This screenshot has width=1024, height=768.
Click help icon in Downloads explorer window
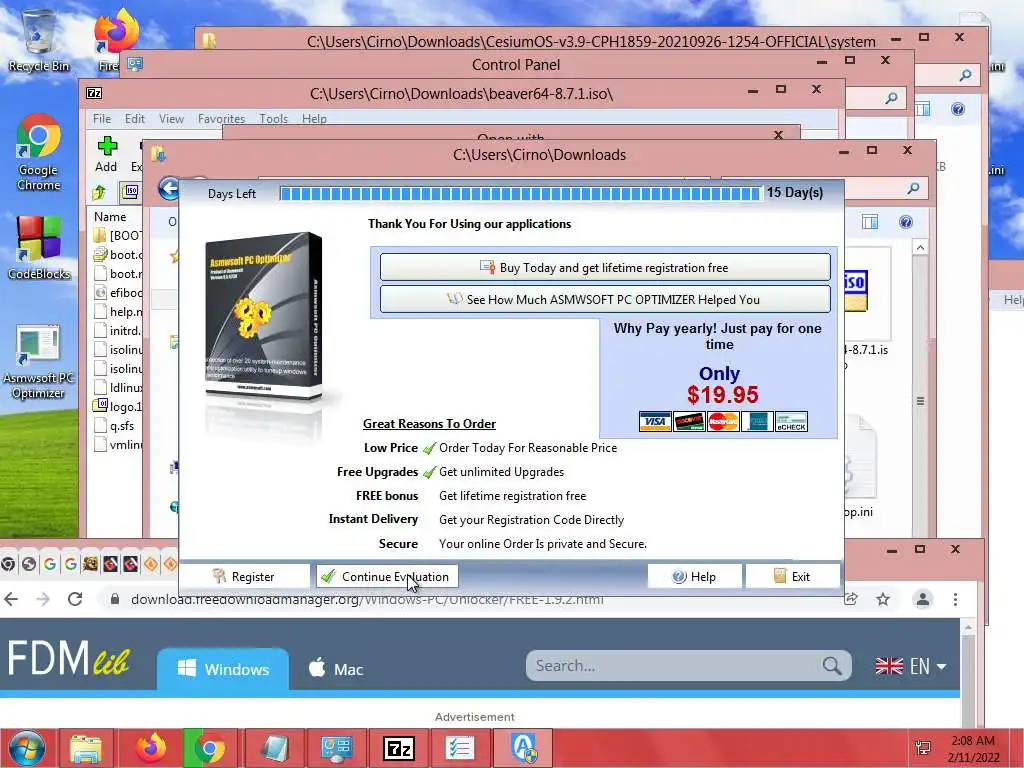(x=905, y=222)
